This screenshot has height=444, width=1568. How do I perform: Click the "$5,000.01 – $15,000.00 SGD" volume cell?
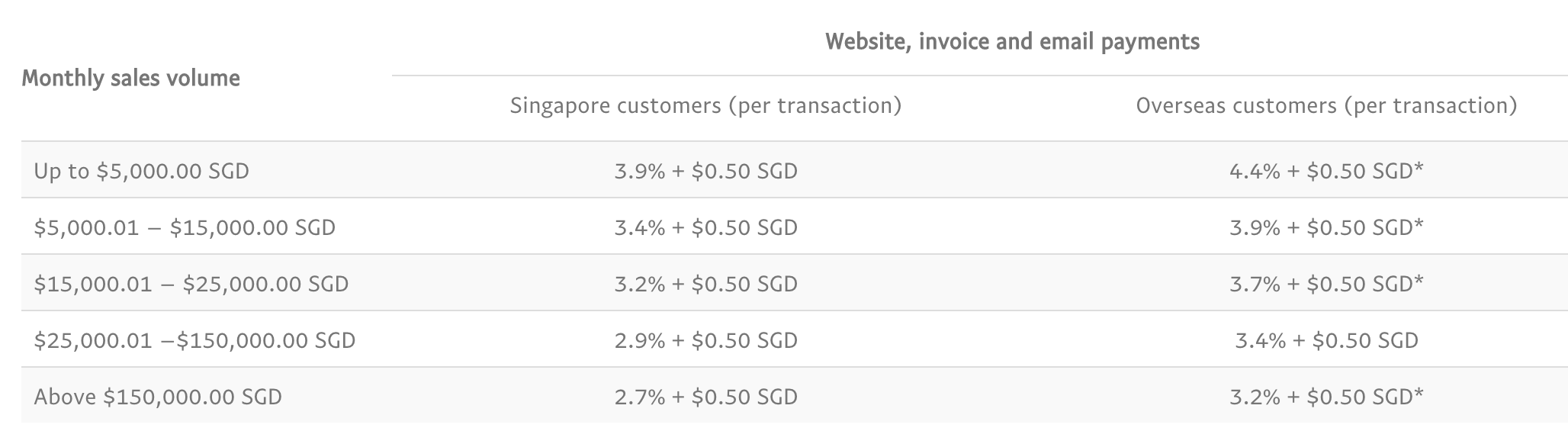pyautogui.click(x=185, y=227)
